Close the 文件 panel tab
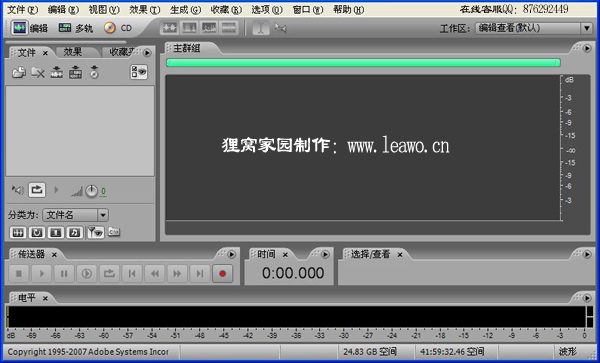The width and height of the screenshot is (600, 363). coord(45,53)
